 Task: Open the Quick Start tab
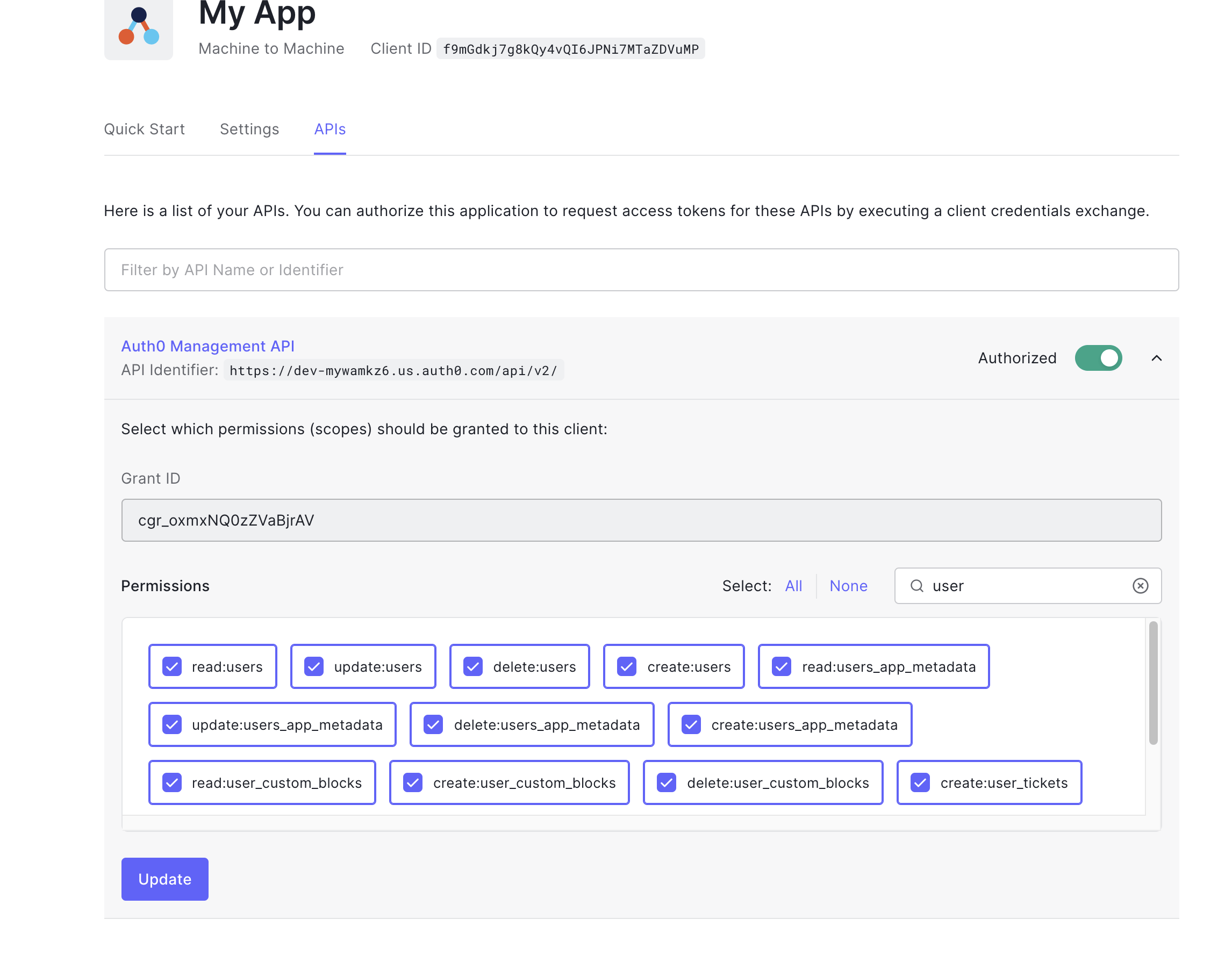click(x=144, y=129)
